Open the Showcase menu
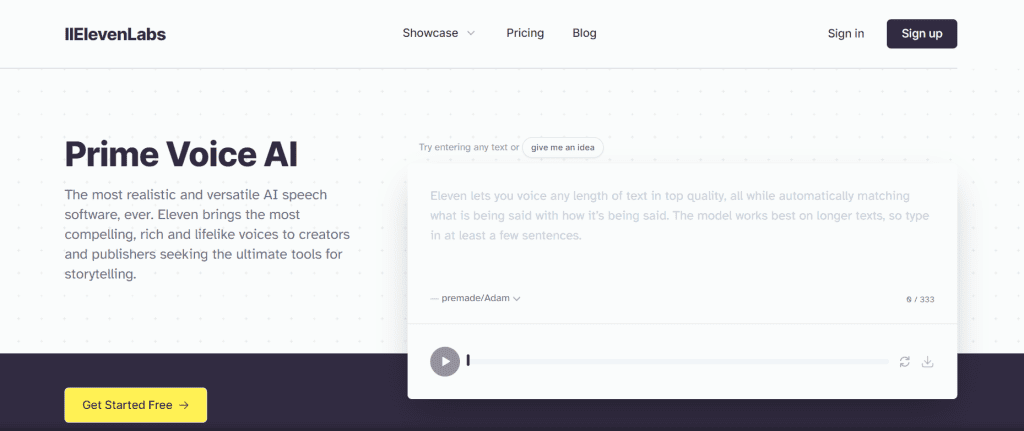 [x=431, y=33]
